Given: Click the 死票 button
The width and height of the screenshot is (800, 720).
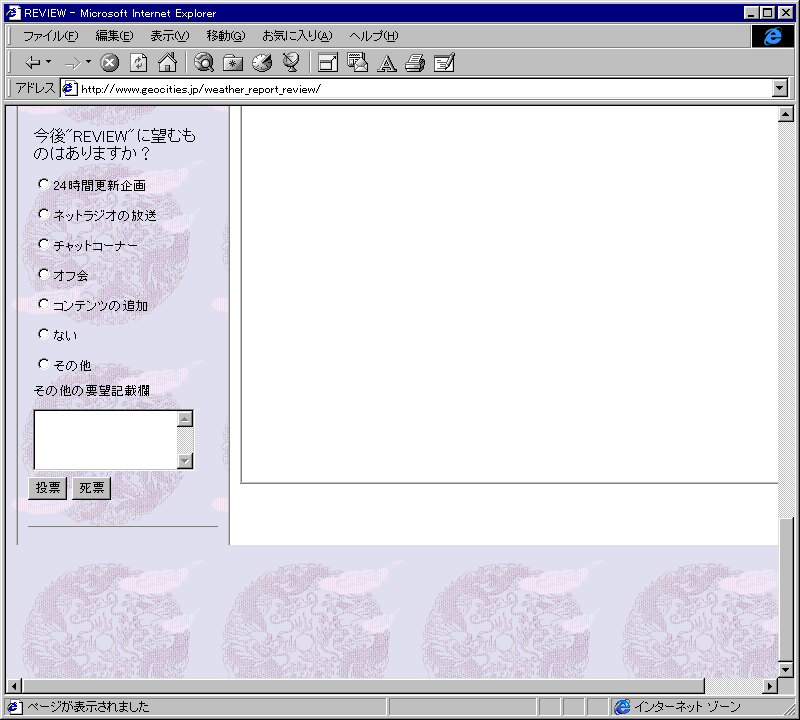Looking at the screenshot, I should coord(91,488).
